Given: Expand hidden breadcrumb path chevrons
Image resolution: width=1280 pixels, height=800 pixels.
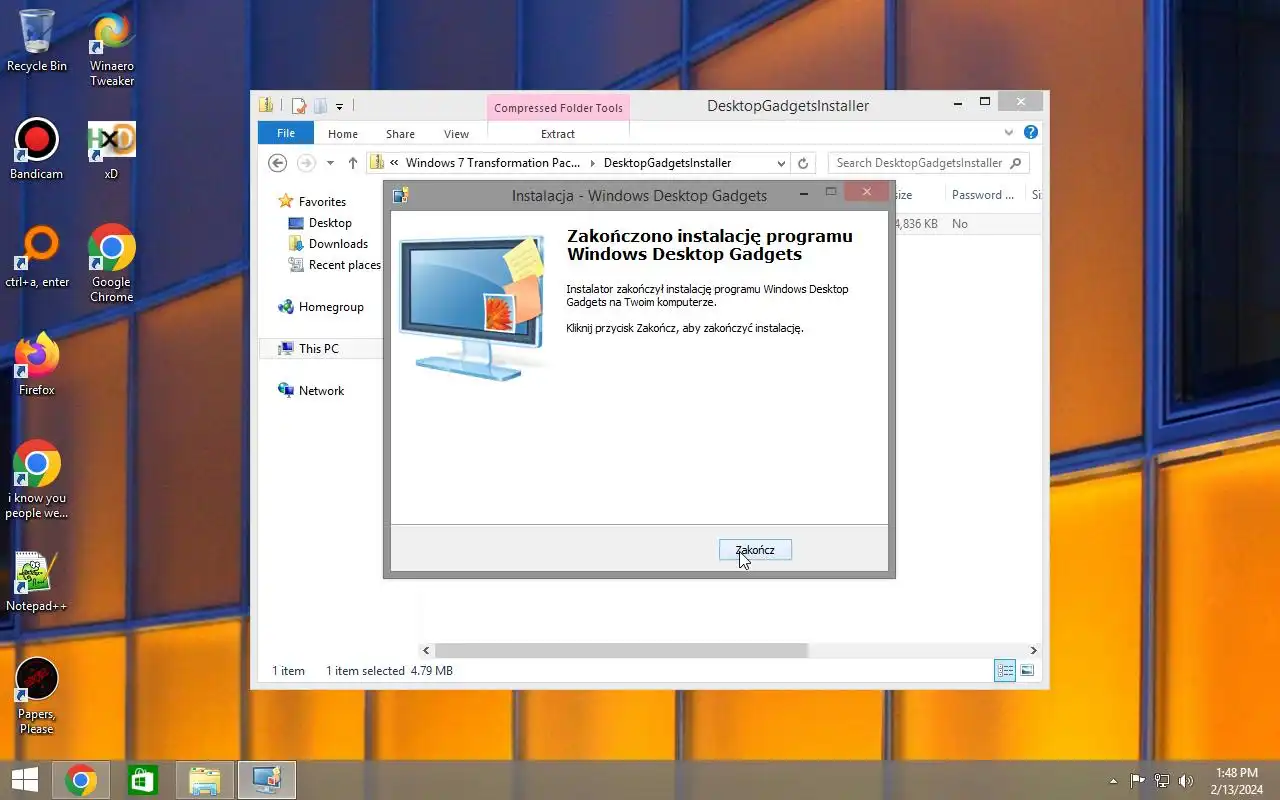Looking at the screenshot, I should (x=395, y=163).
